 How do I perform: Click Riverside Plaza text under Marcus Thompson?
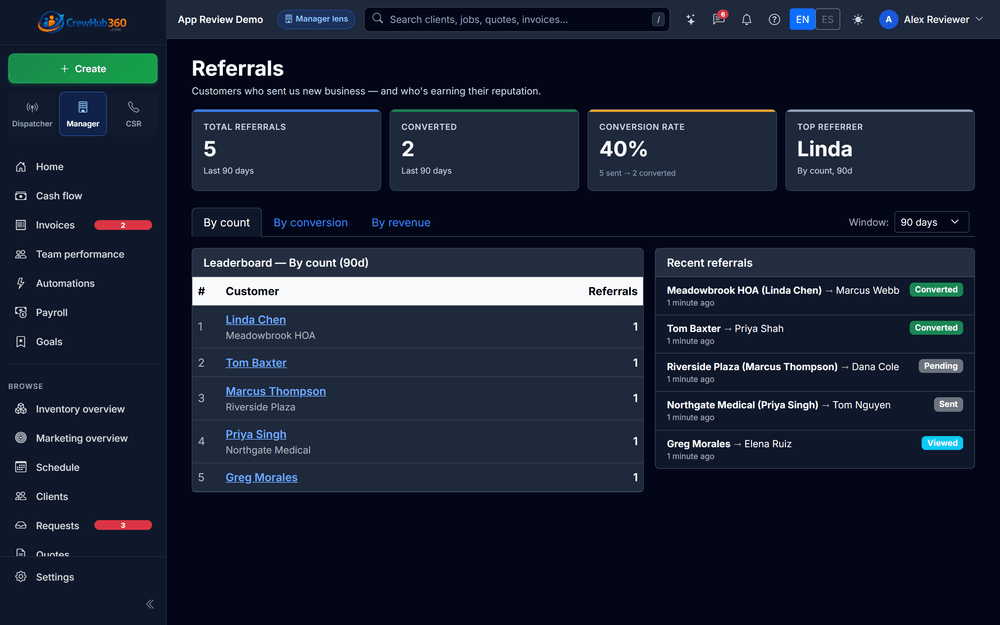tap(260, 407)
